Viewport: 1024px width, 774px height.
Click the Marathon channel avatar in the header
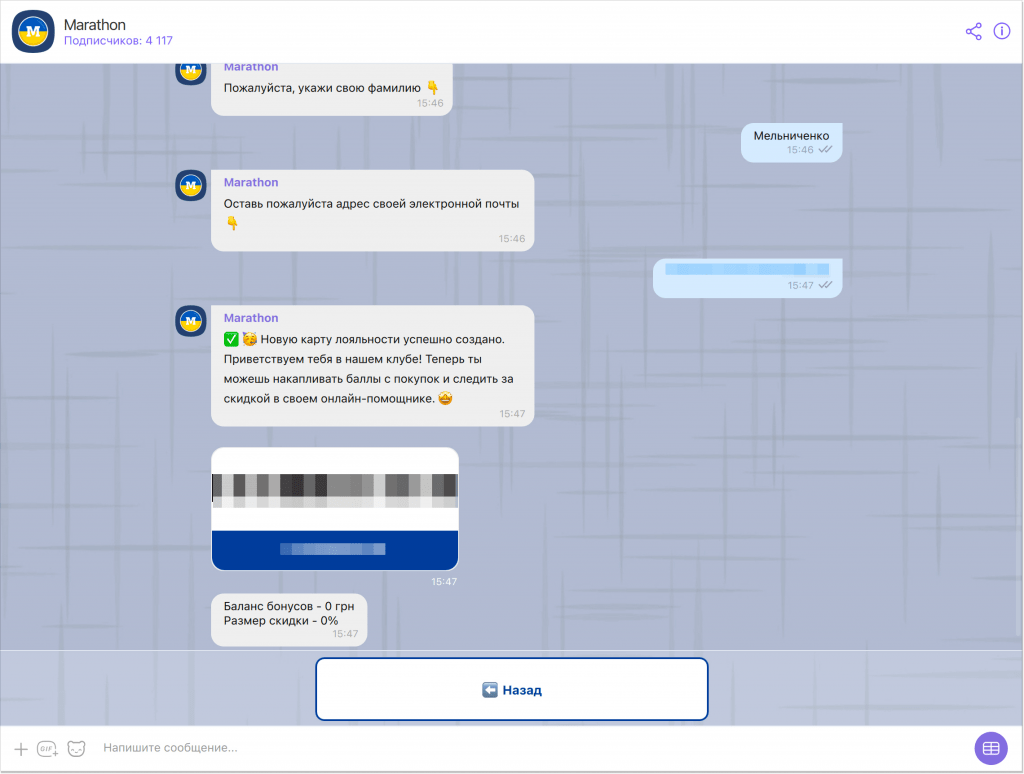pyautogui.click(x=33, y=31)
